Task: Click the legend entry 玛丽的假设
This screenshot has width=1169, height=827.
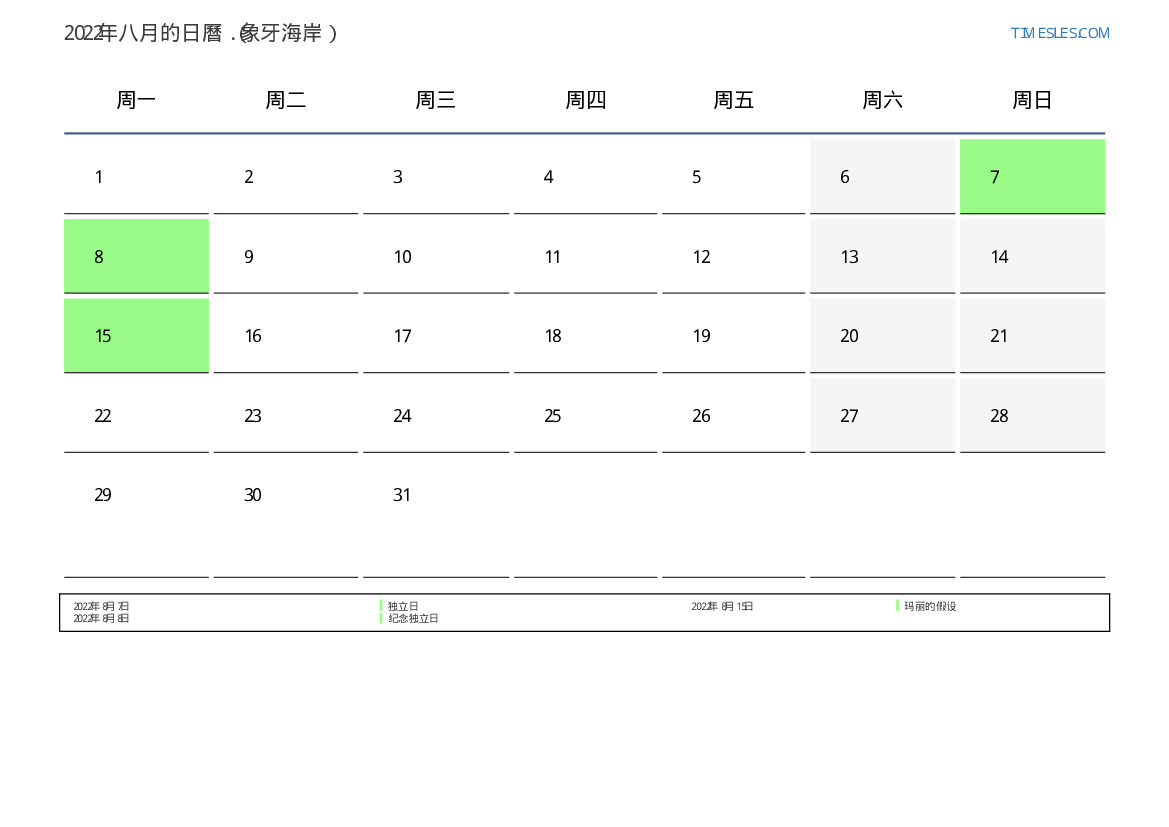Action: (930, 606)
